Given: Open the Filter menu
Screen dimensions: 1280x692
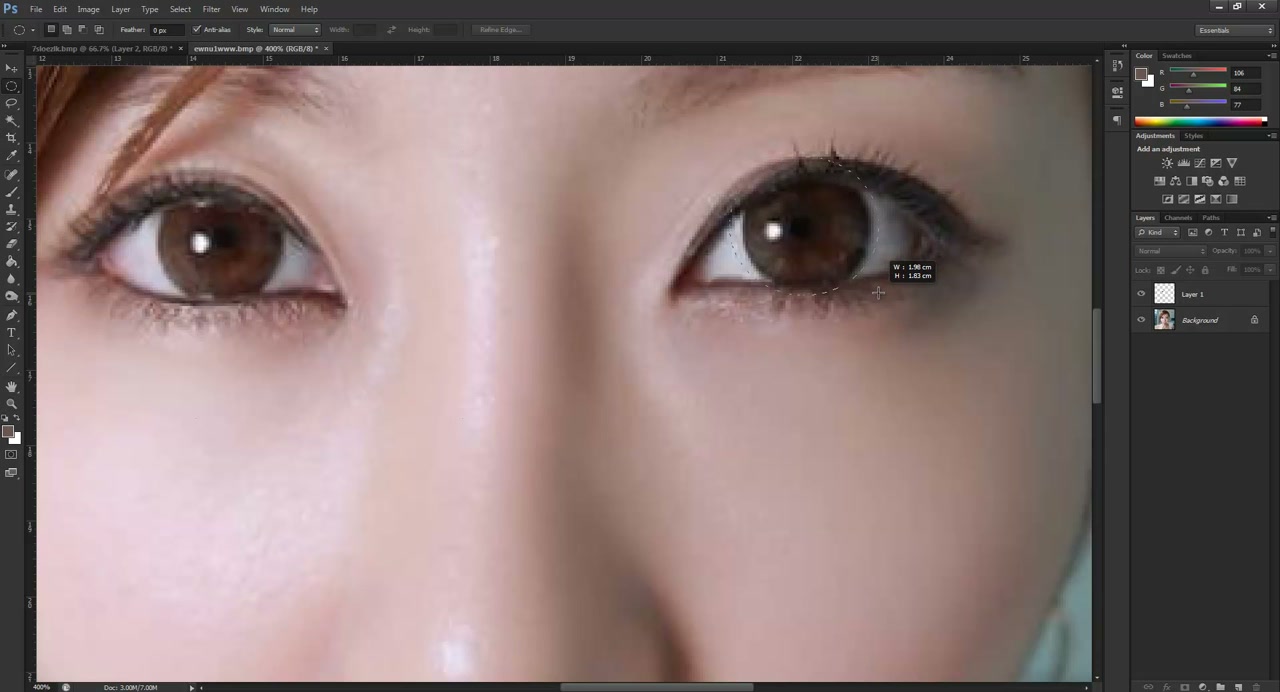Looking at the screenshot, I should click(x=211, y=9).
